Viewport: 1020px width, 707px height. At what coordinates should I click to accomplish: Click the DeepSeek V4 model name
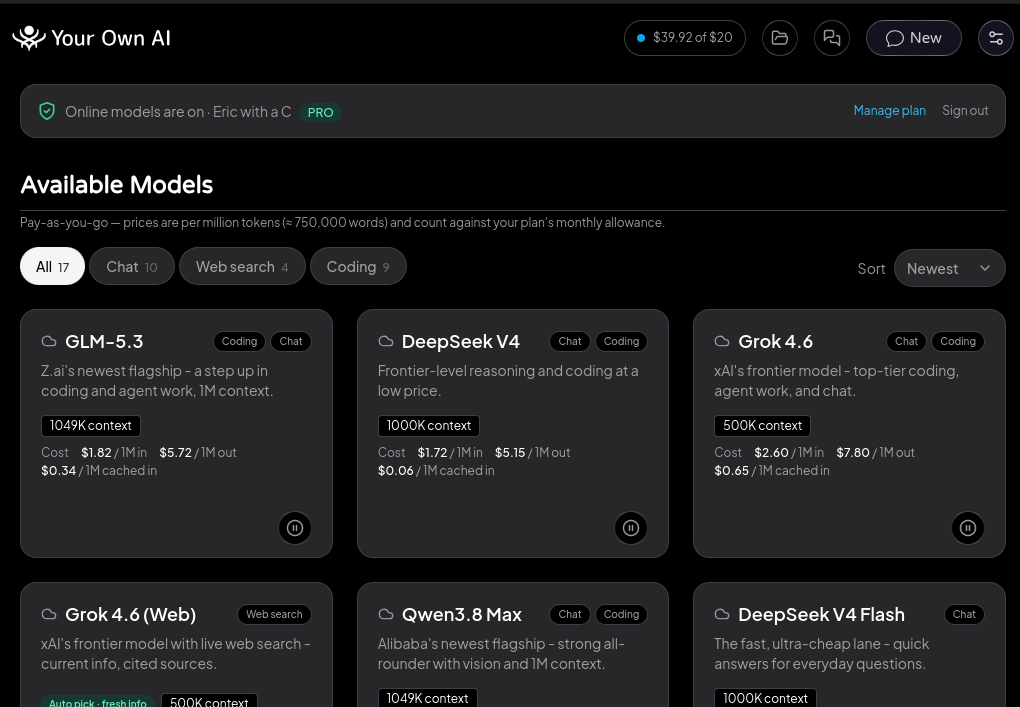[461, 341]
